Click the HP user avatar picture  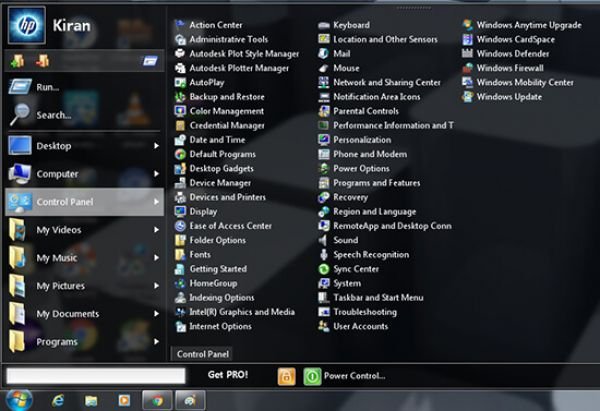[27, 25]
